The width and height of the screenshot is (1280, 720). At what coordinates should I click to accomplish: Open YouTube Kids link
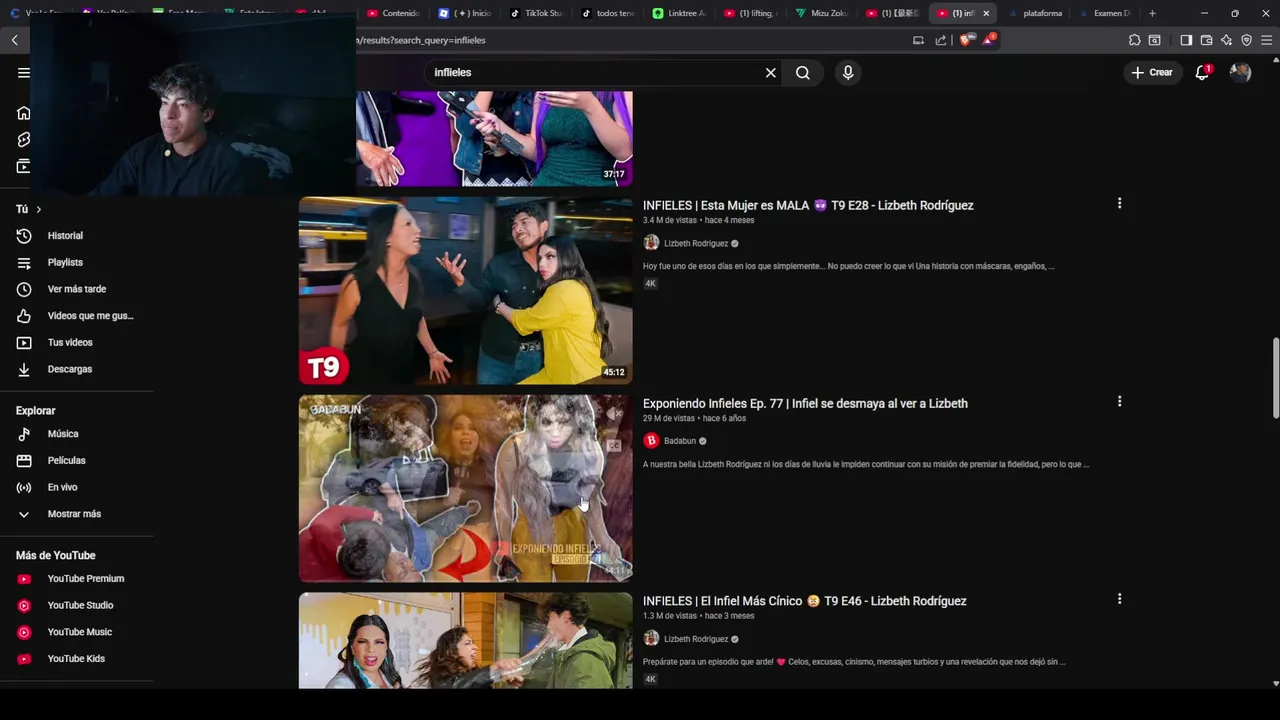[x=76, y=659]
